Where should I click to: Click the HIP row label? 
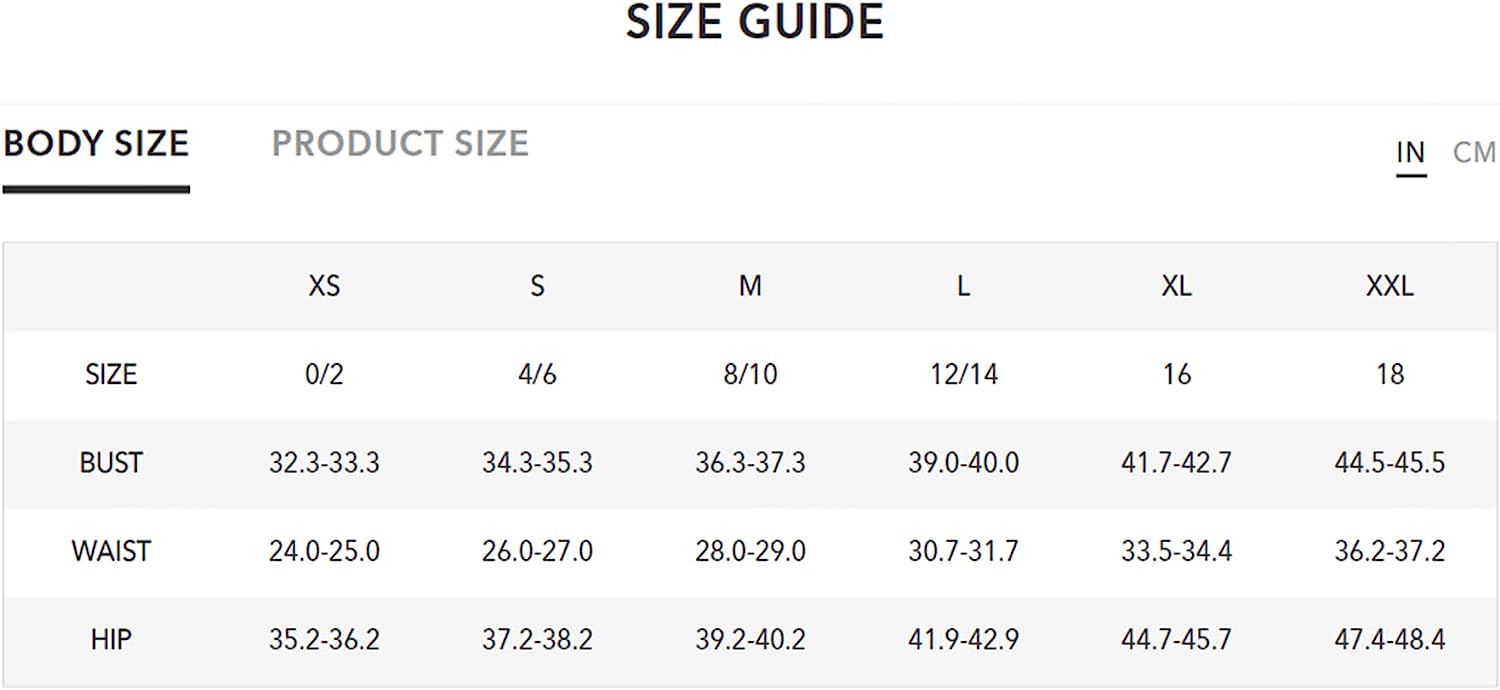pyautogui.click(x=111, y=639)
